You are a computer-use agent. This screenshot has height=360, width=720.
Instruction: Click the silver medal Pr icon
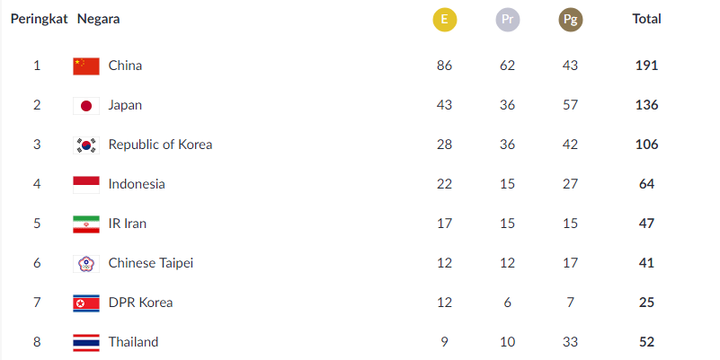point(507,20)
